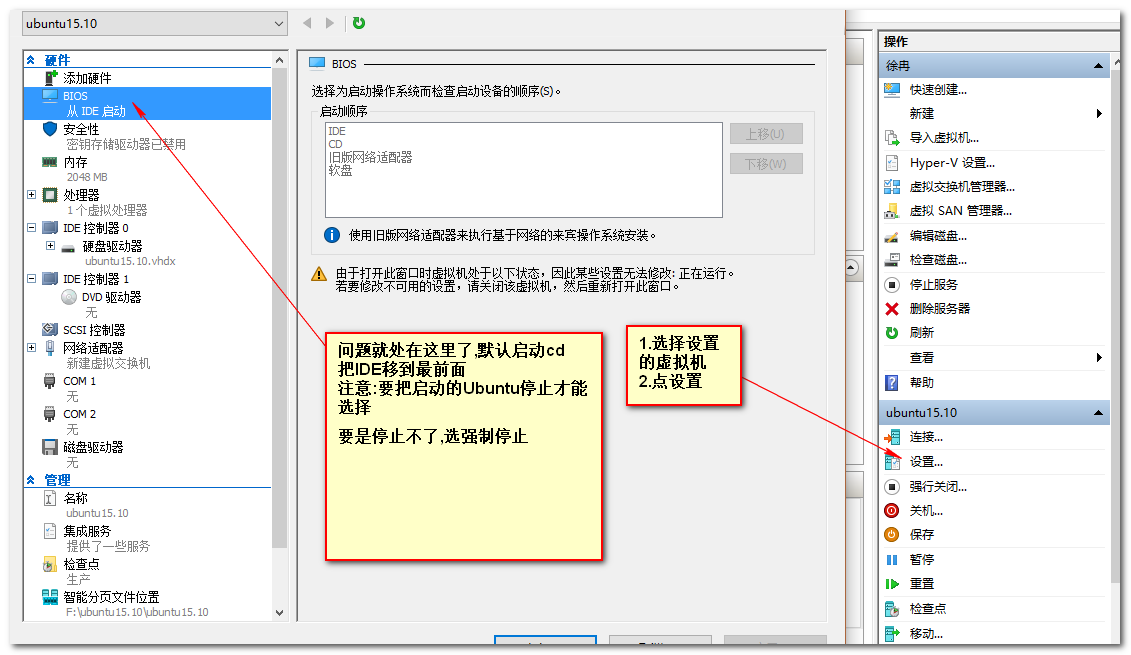
Task: Click the 集成服务 icon under 管理
Action: (50, 531)
